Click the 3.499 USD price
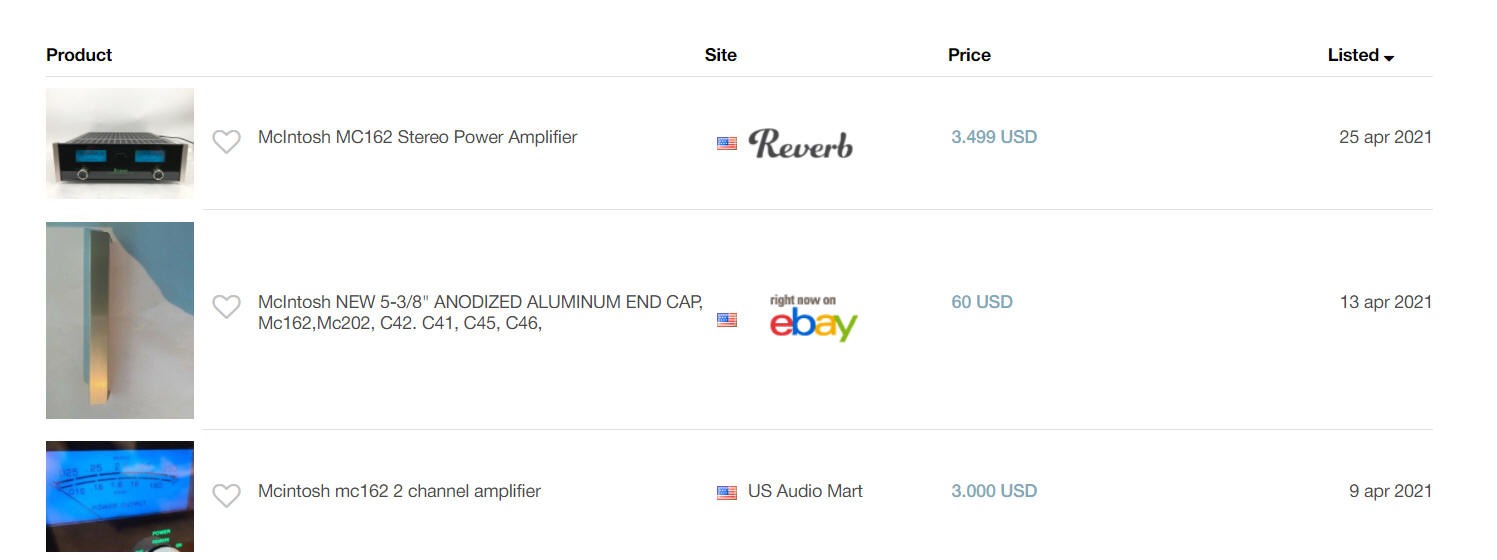1497x560 pixels. (994, 137)
